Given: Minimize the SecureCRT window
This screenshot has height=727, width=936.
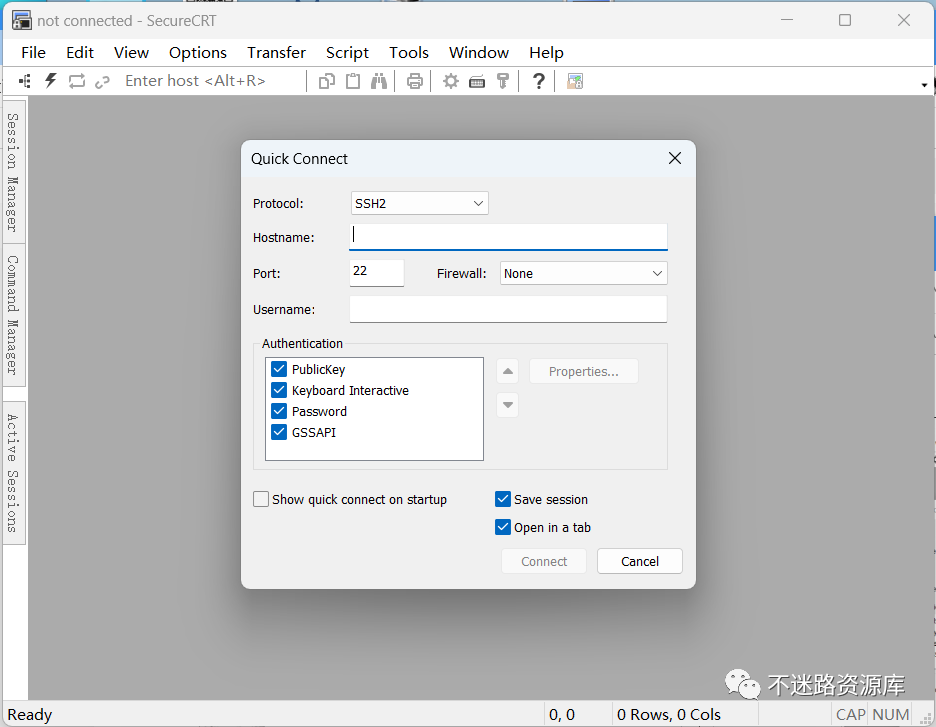Looking at the screenshot, I should click(787, 20).
